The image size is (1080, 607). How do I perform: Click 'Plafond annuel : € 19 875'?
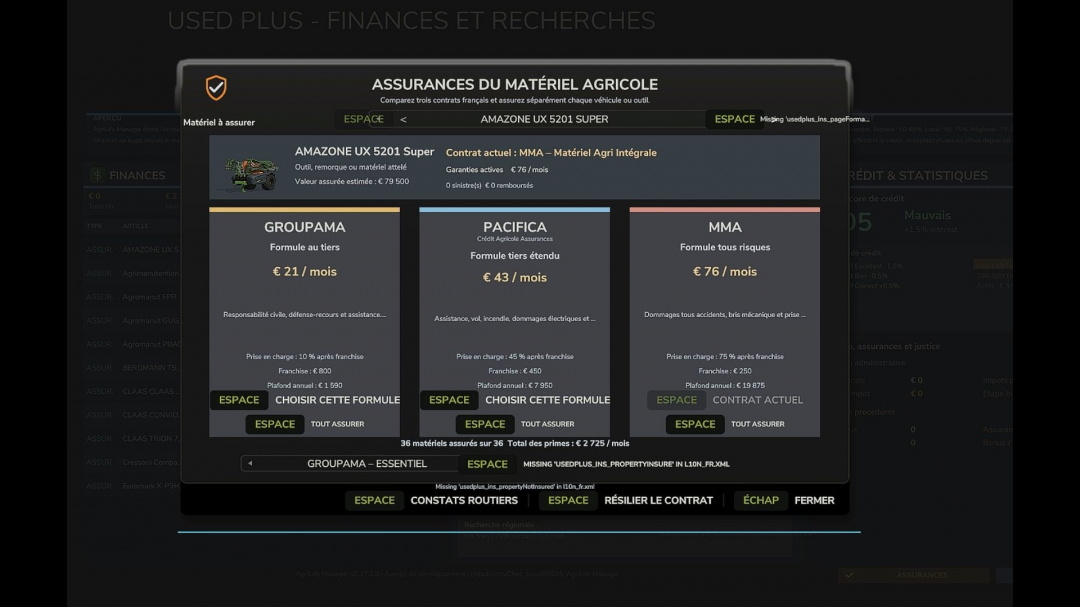point(725,385)
